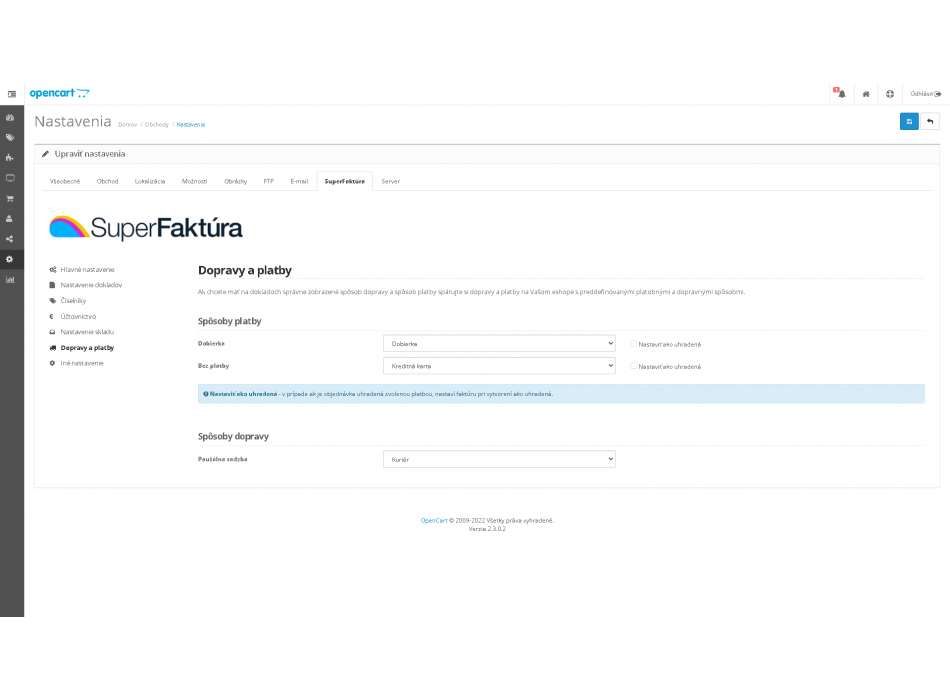950x700 pixels.
Task: Click the Obchody breadcrumb link
Action: pos(157,125)
